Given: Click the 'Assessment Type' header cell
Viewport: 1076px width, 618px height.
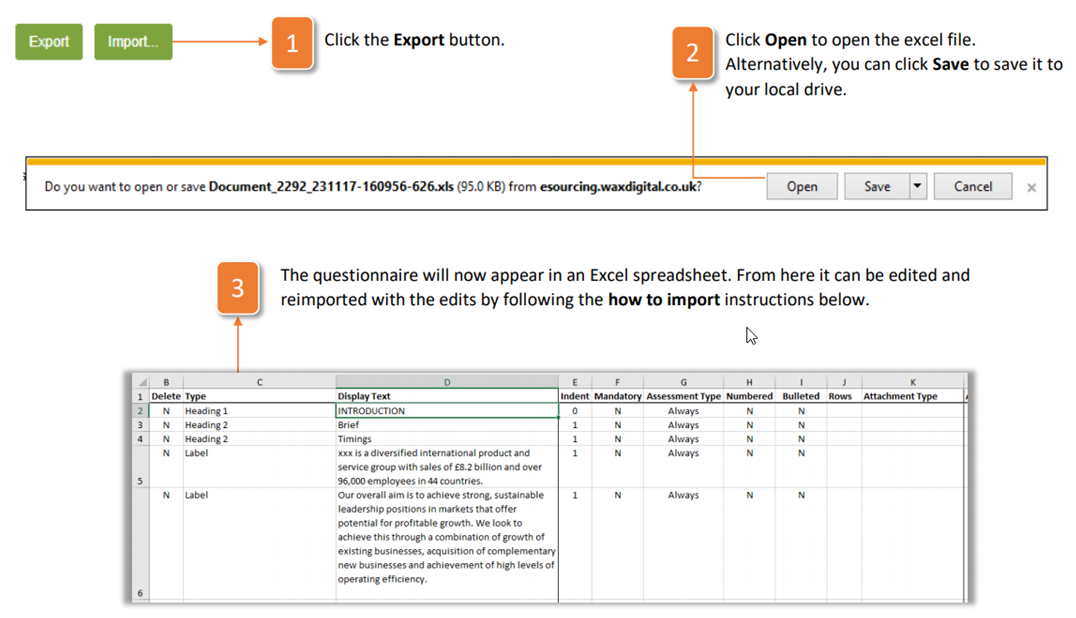Looking at the screenshot, I should (x=683, y=396).
